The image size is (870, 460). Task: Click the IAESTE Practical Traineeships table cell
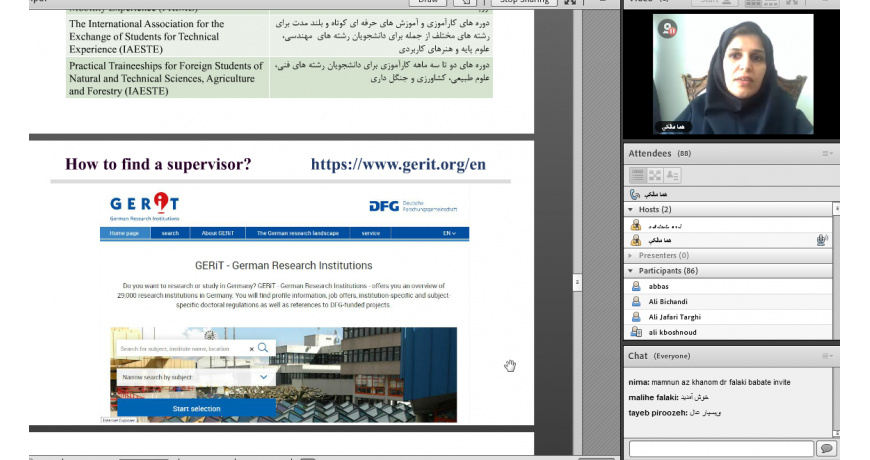[x=168, y=78]
